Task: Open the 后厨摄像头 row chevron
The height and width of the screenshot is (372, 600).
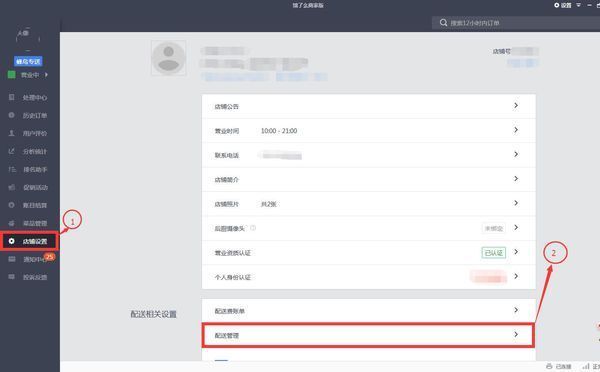Action: tap(516, 227)
